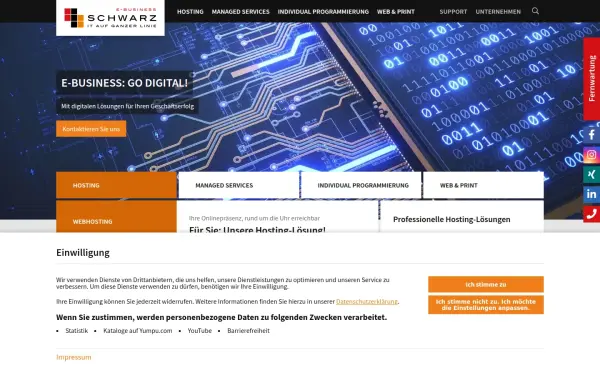Click the E-Business Schwarz logo
600x375 pixels.
coord(110,18)
